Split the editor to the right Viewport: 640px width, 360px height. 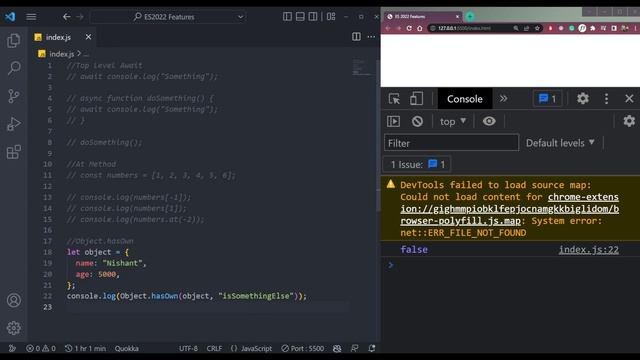356,37
